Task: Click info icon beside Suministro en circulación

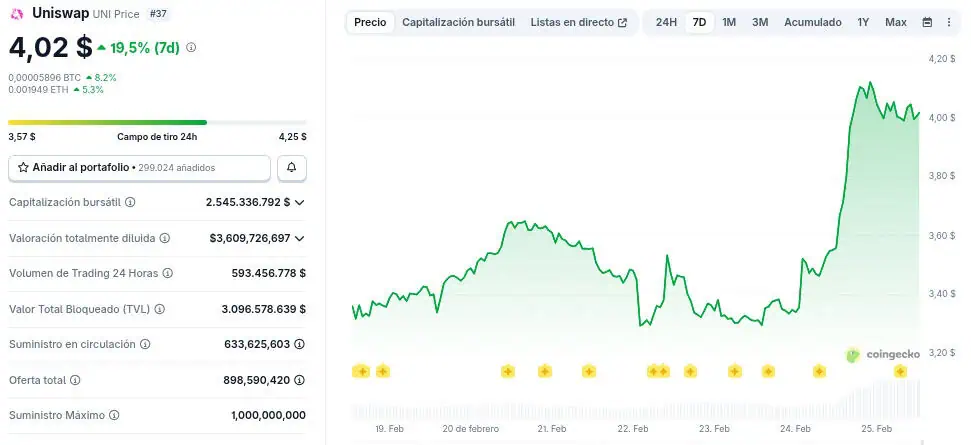Action: tap(145, 344)
